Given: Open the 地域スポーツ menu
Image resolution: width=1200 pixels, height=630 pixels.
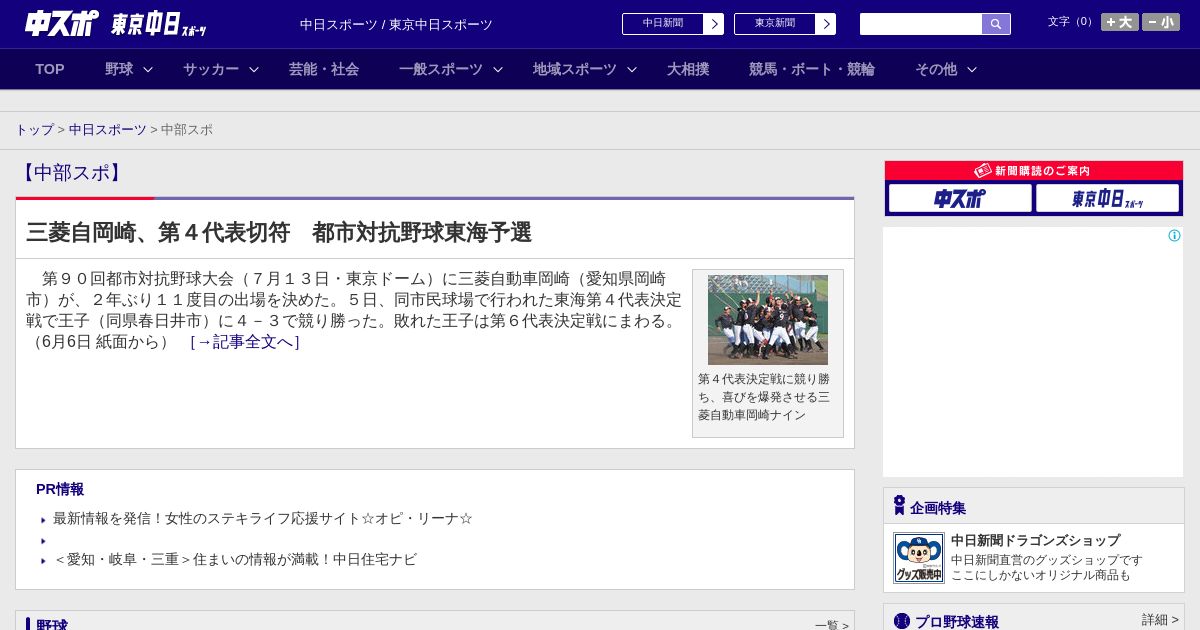Looking at the screenshot, I should (x=575, y=69).
